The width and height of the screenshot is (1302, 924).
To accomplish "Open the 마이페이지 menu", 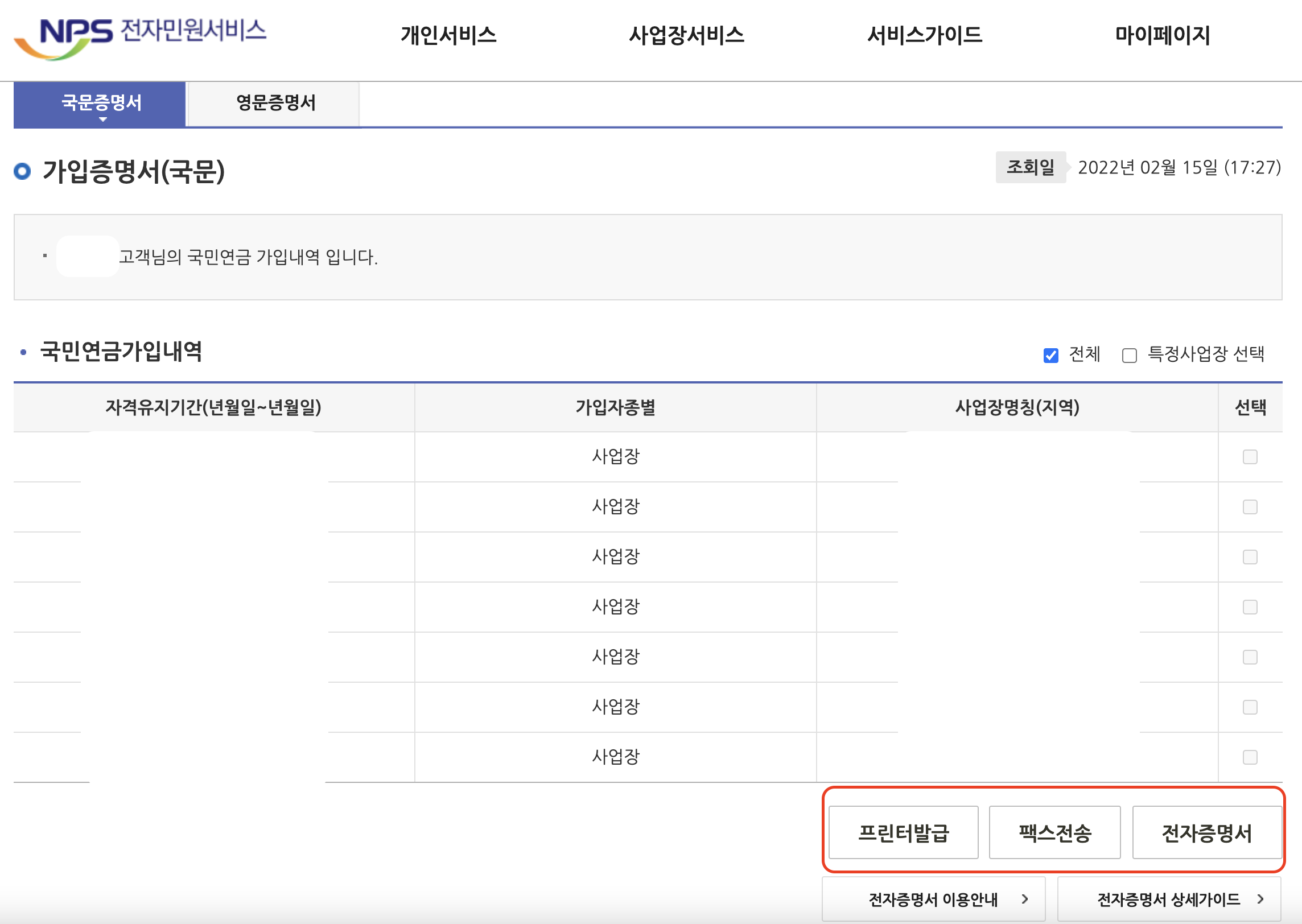I will coord(1162,35).
